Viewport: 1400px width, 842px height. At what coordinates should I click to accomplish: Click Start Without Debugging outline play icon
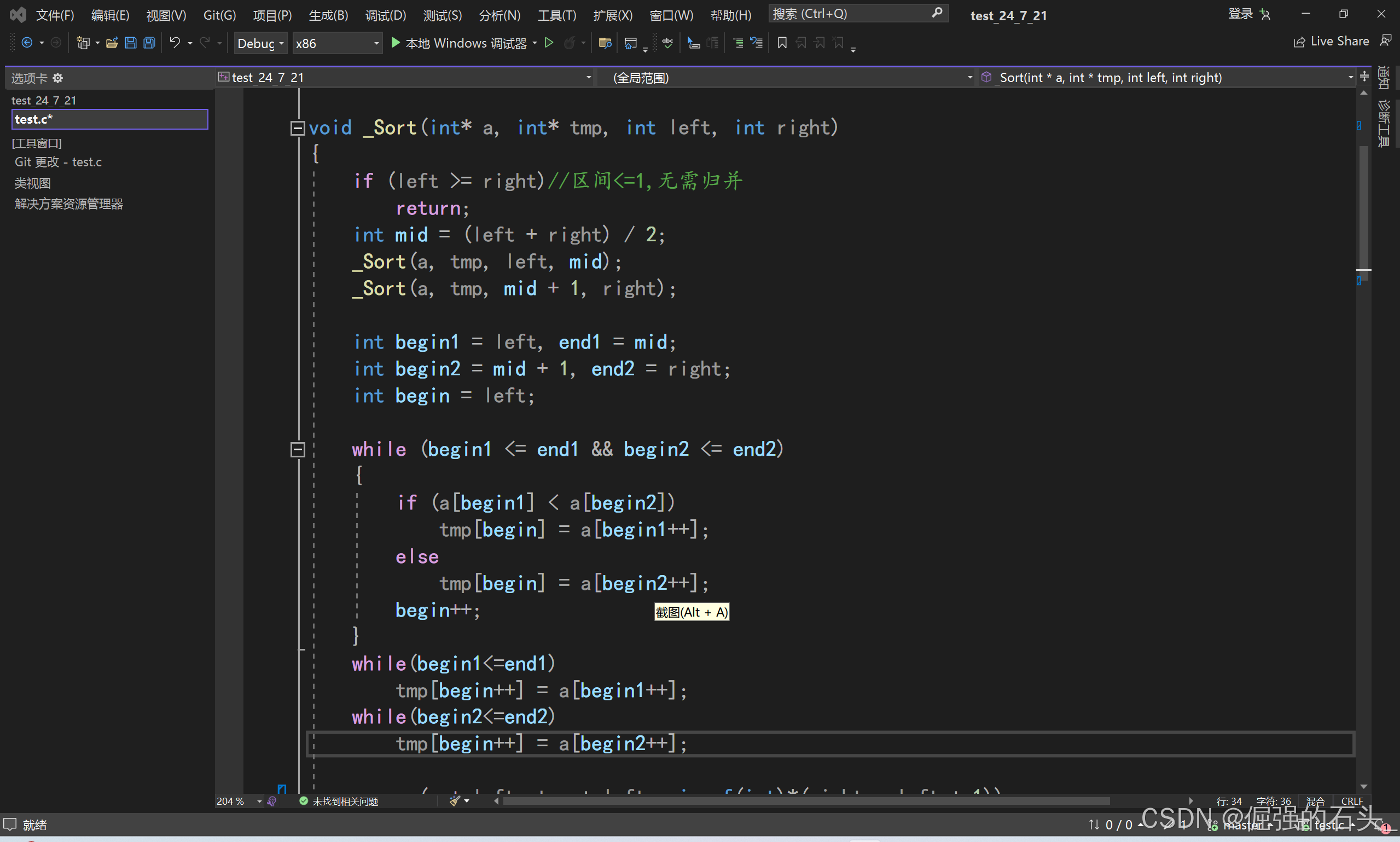click(x=549, y=43)
